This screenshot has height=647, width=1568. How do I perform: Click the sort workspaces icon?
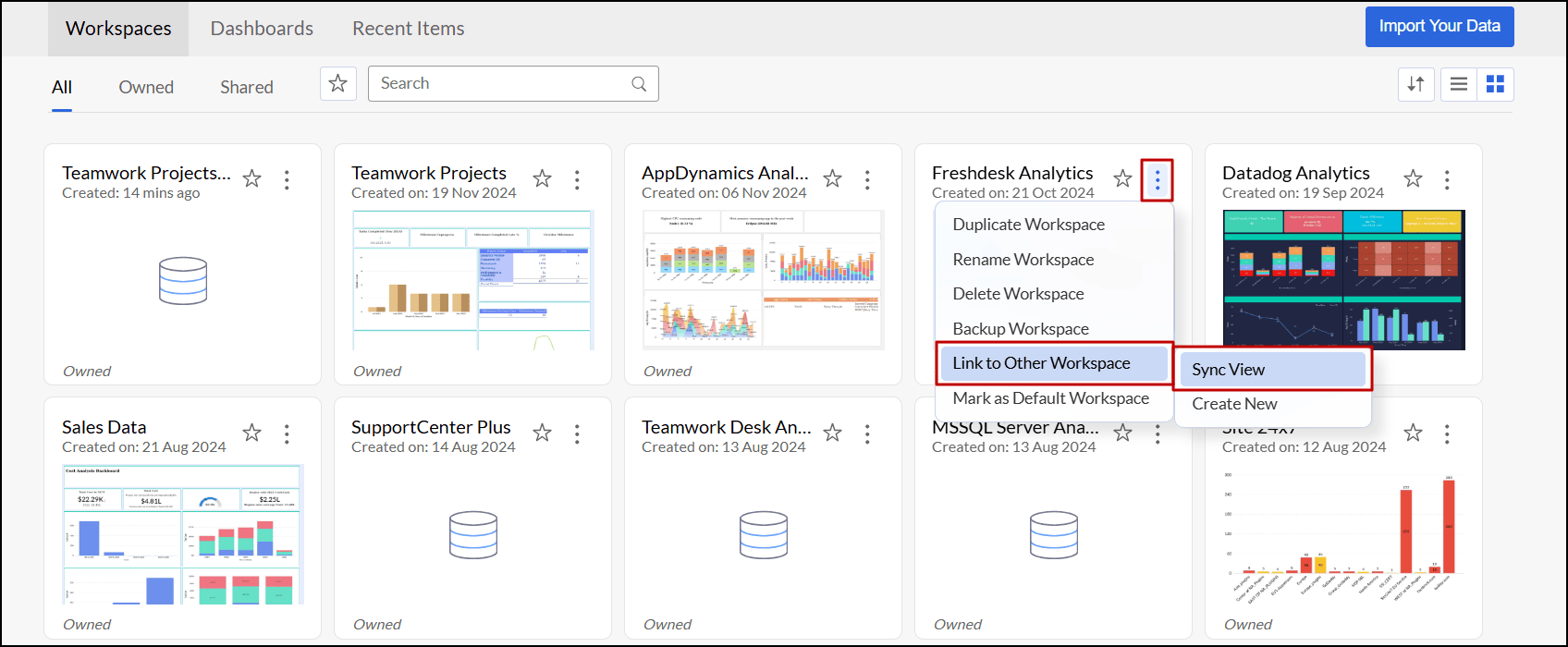(x=1415, y=84)
